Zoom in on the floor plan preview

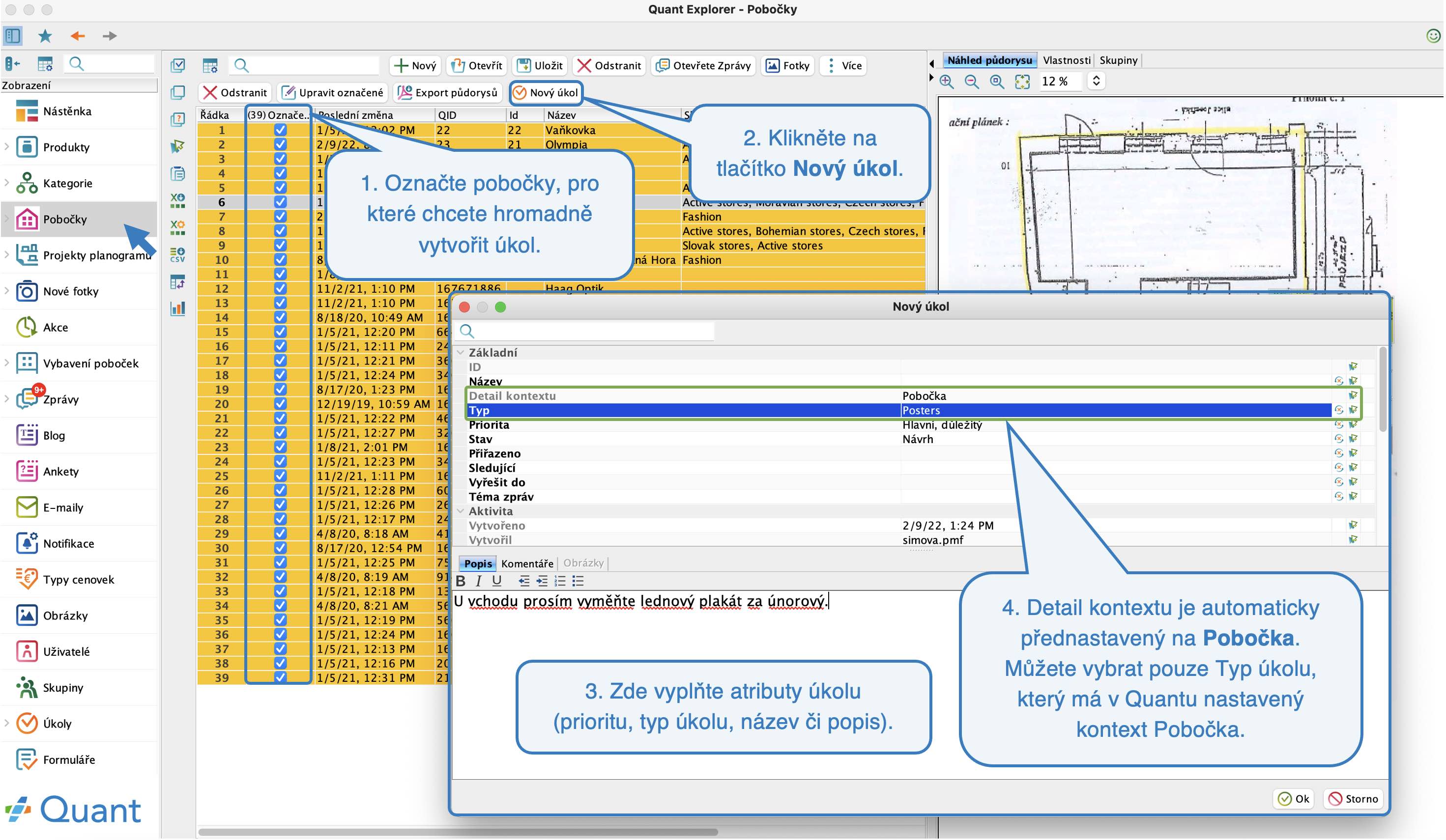tap(946, 82)
